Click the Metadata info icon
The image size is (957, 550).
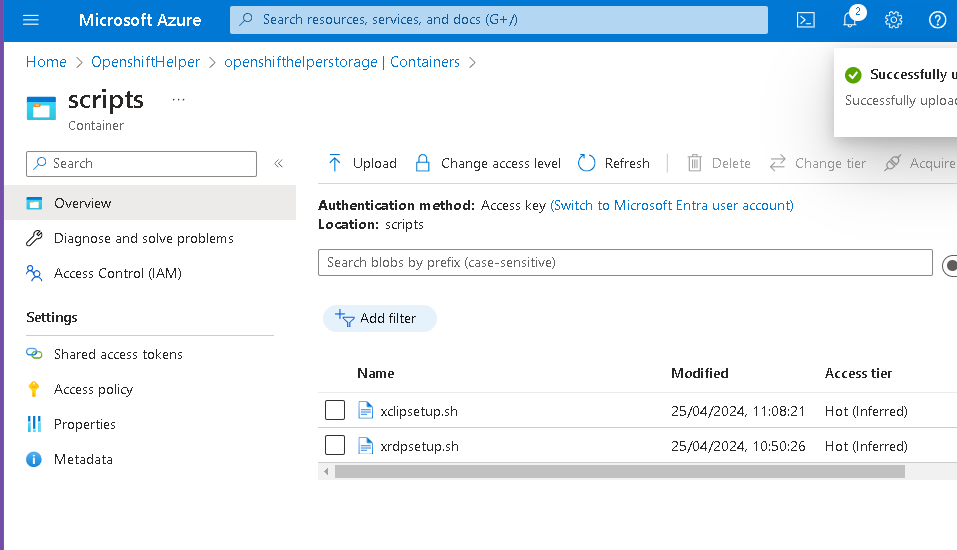(34, 459)
